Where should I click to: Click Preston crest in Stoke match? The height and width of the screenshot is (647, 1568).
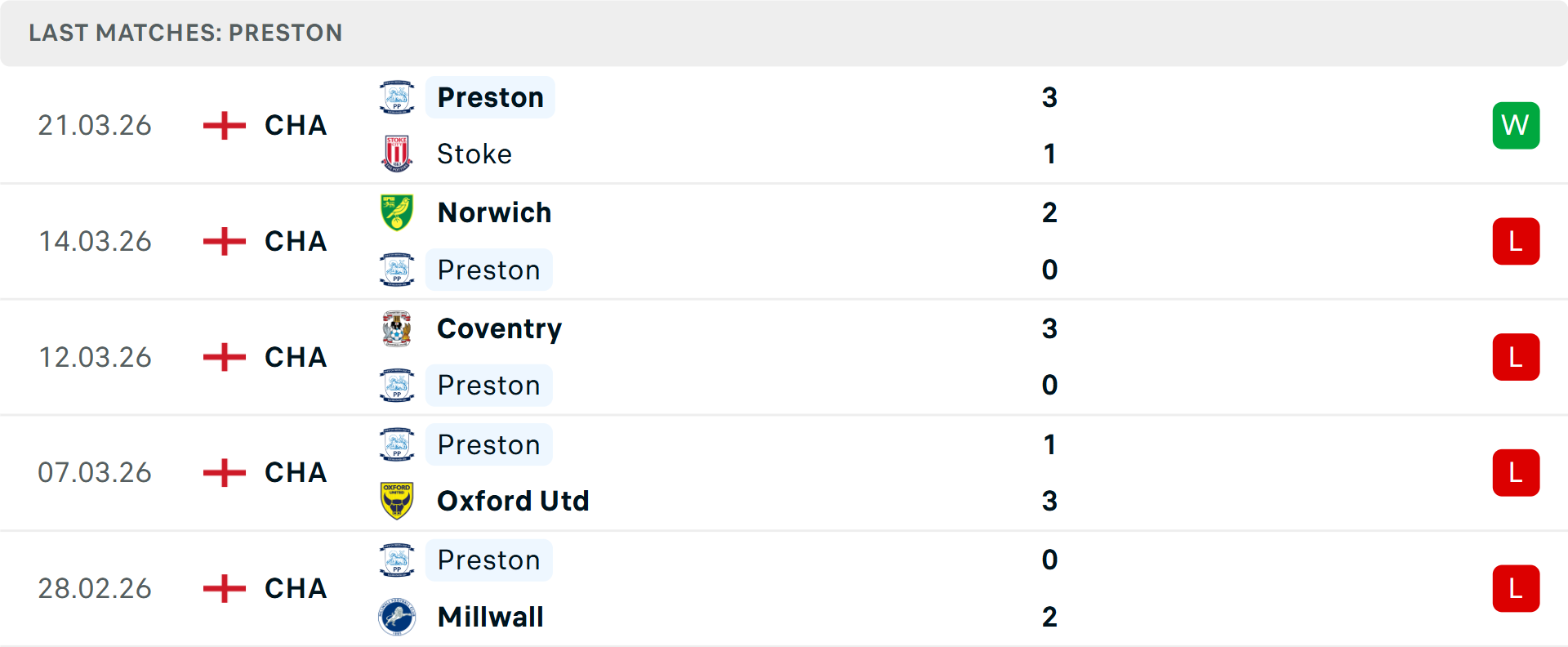point(397,97)
